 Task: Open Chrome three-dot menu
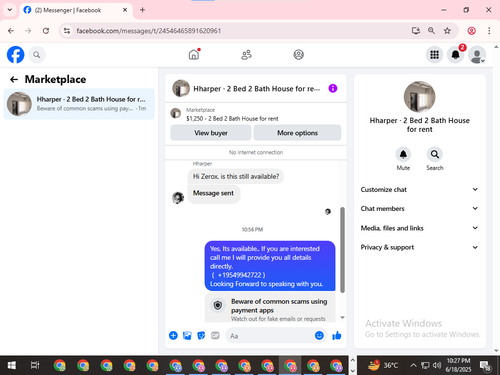point(489,31)
